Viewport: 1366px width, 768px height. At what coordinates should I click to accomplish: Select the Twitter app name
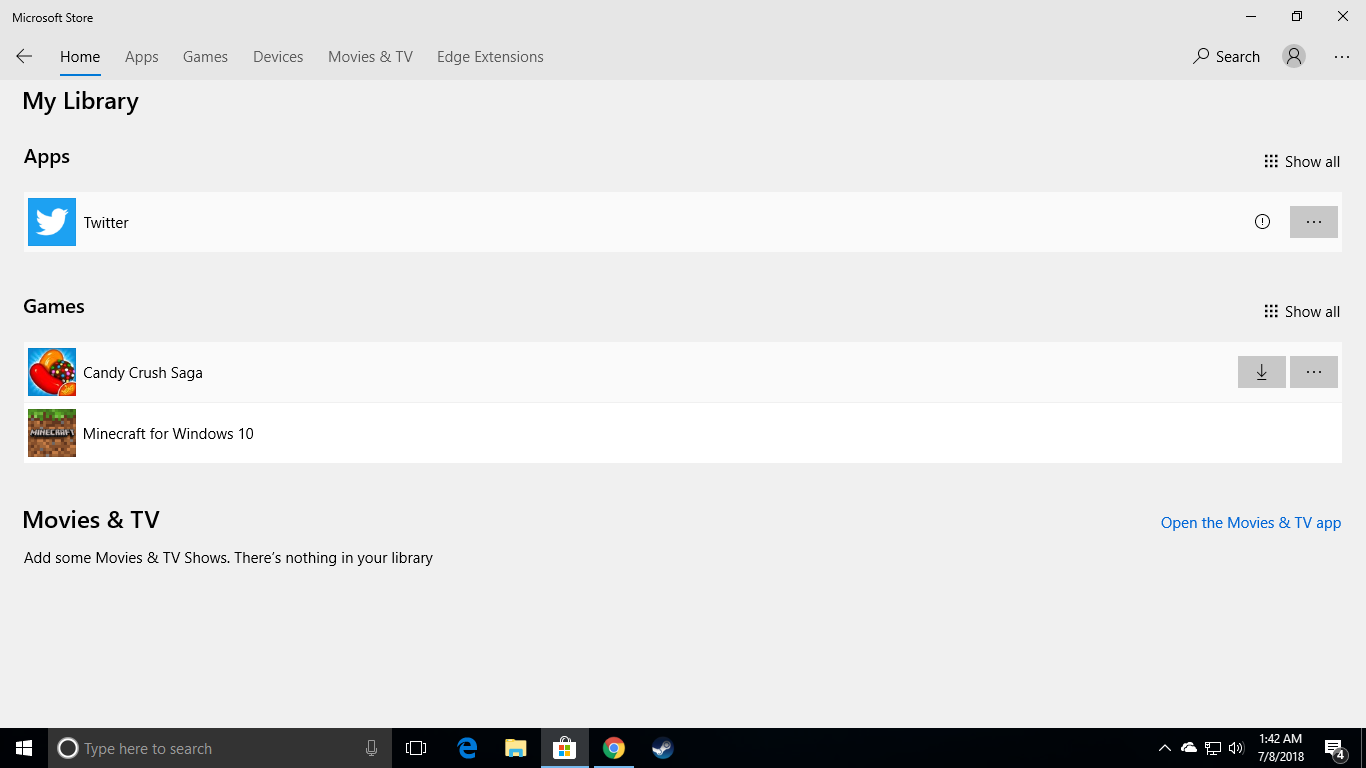click(x=106, y=223)
